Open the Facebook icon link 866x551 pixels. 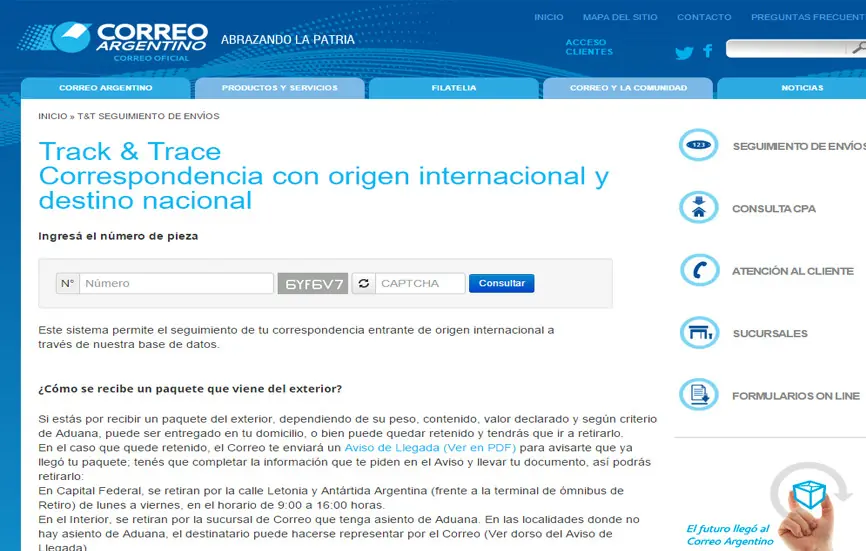[707, 51]
